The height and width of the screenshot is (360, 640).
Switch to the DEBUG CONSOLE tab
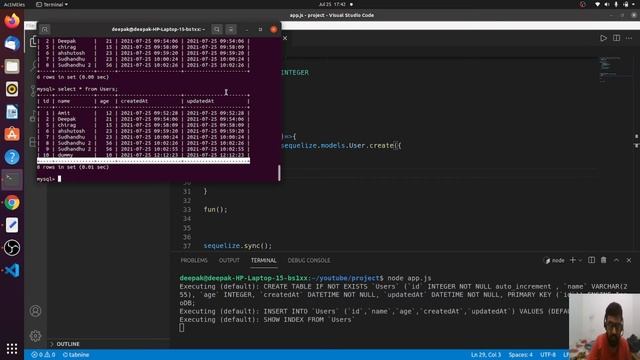click(x=309, y=260)
